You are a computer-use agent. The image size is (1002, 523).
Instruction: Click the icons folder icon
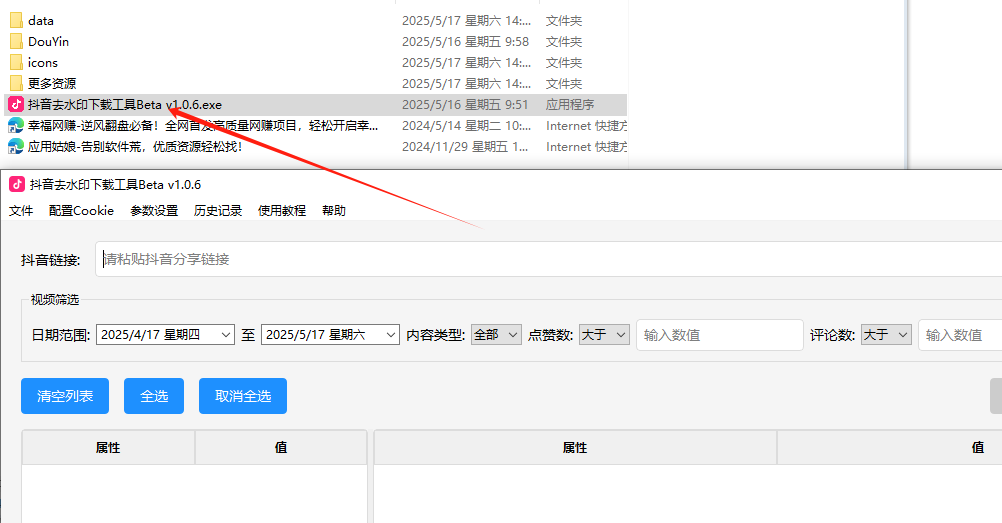tap(16, 63)
